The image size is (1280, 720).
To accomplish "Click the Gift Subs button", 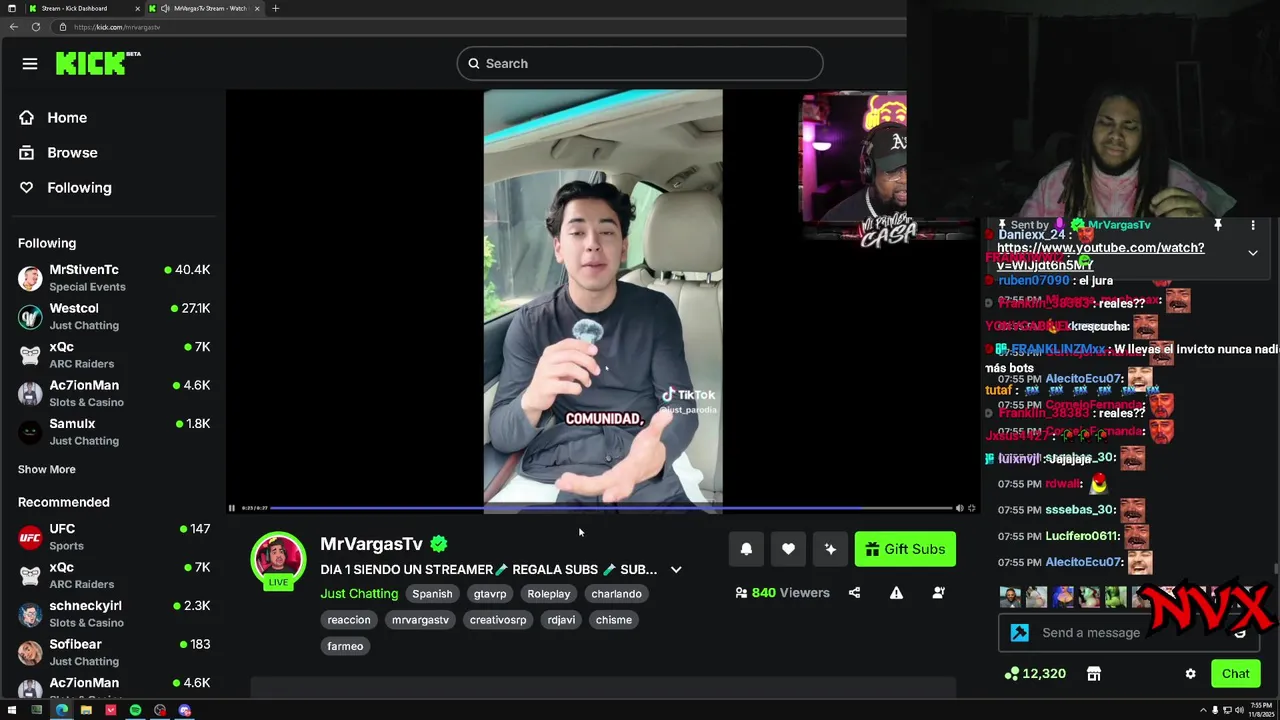I will [x=905, y=549].
